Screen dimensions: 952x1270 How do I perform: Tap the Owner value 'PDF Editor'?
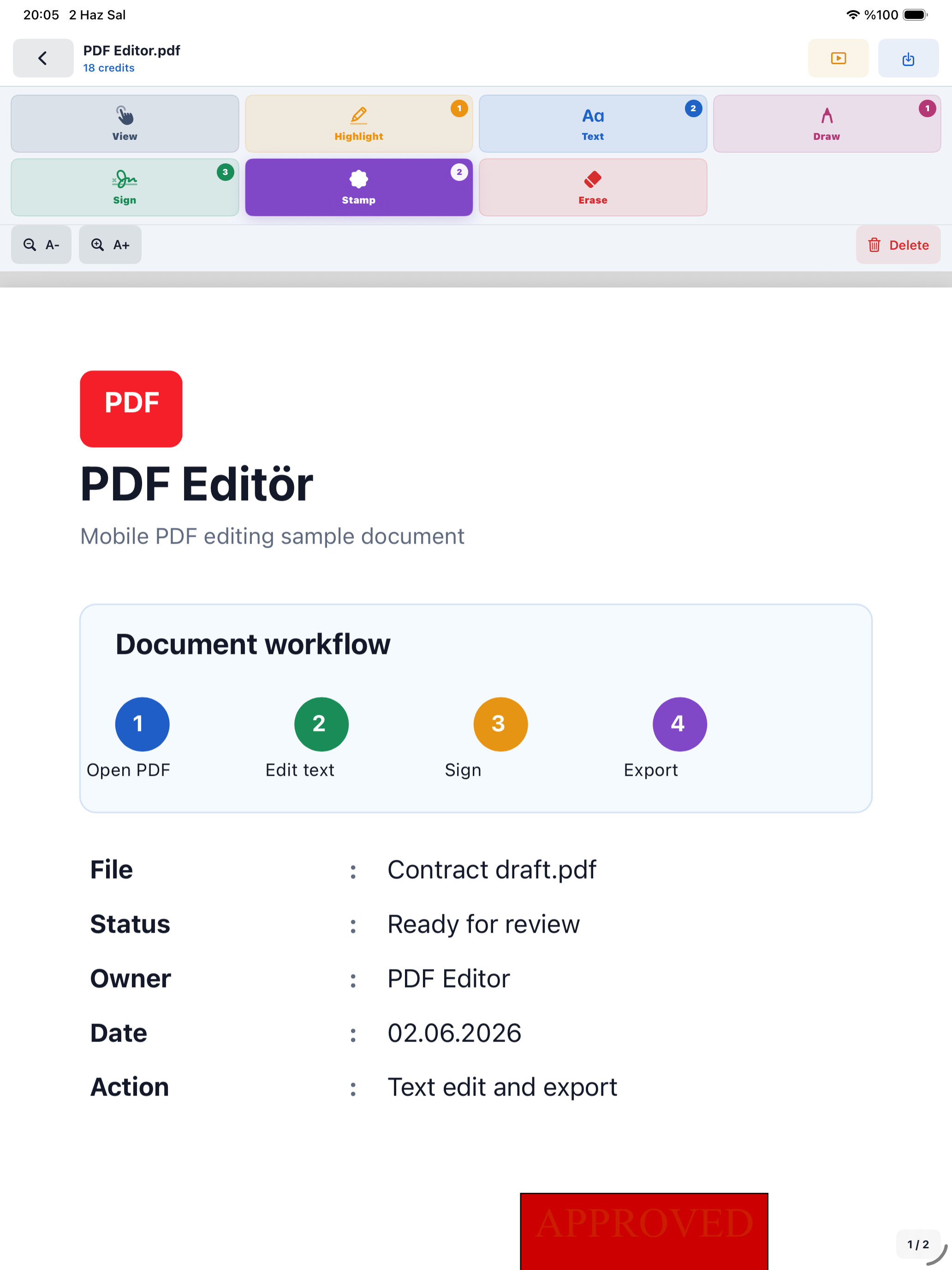(449, 978)
